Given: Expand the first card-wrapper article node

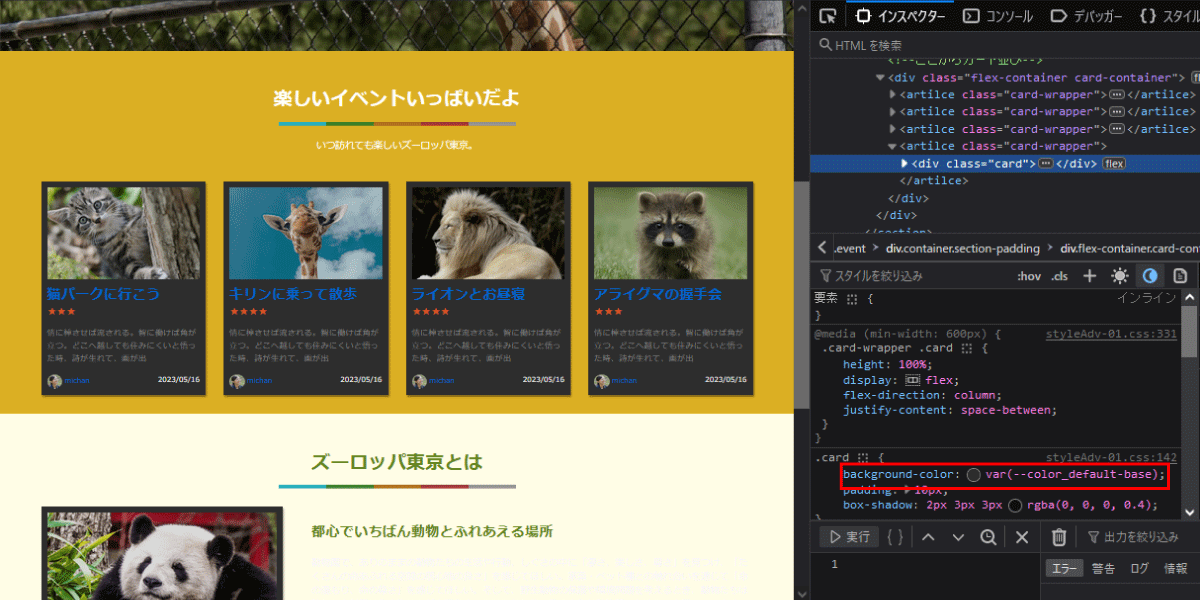Looking at the screenshot, I should [x=893, y=94].
